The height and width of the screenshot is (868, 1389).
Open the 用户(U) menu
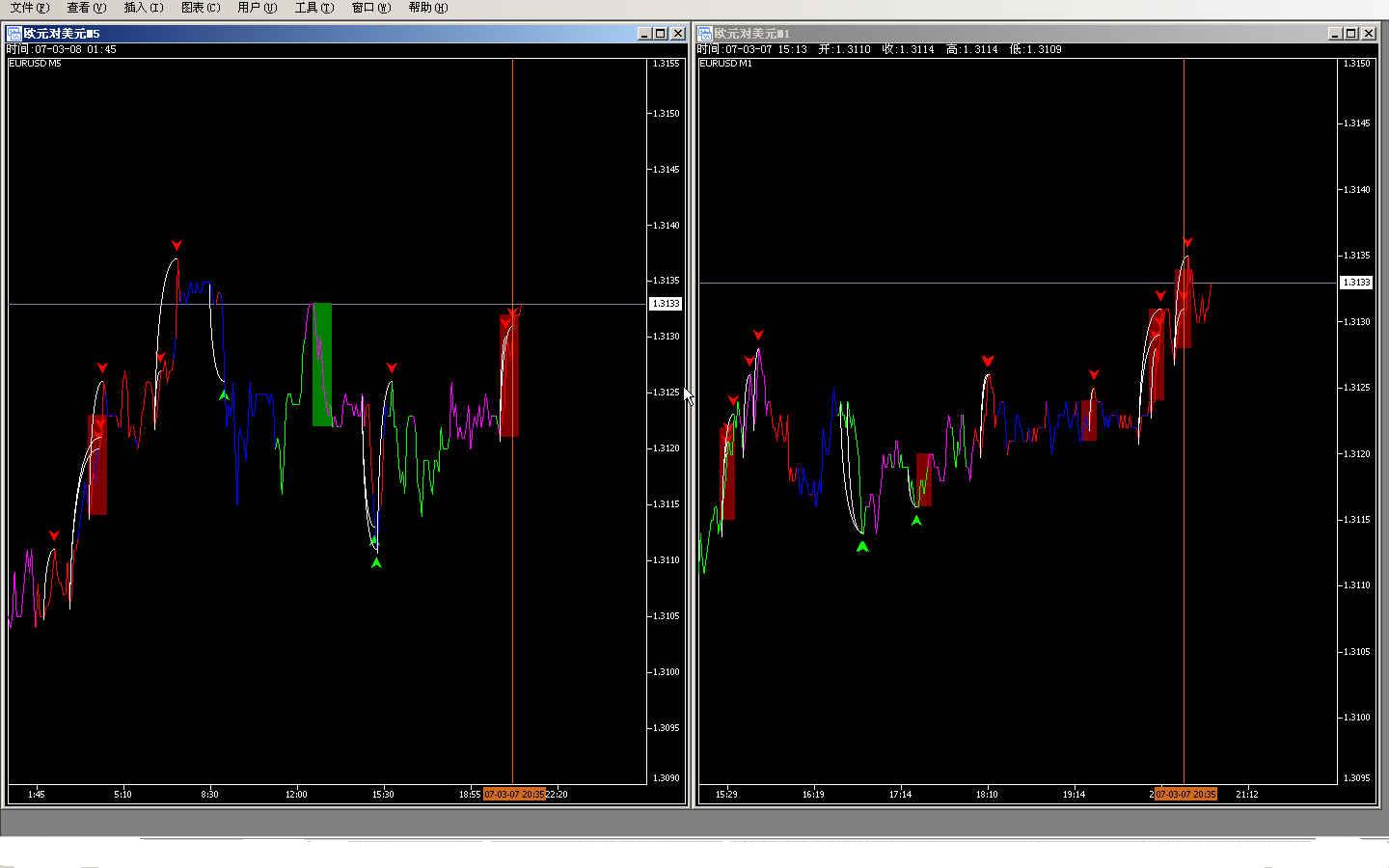click(x=257, y=8)
